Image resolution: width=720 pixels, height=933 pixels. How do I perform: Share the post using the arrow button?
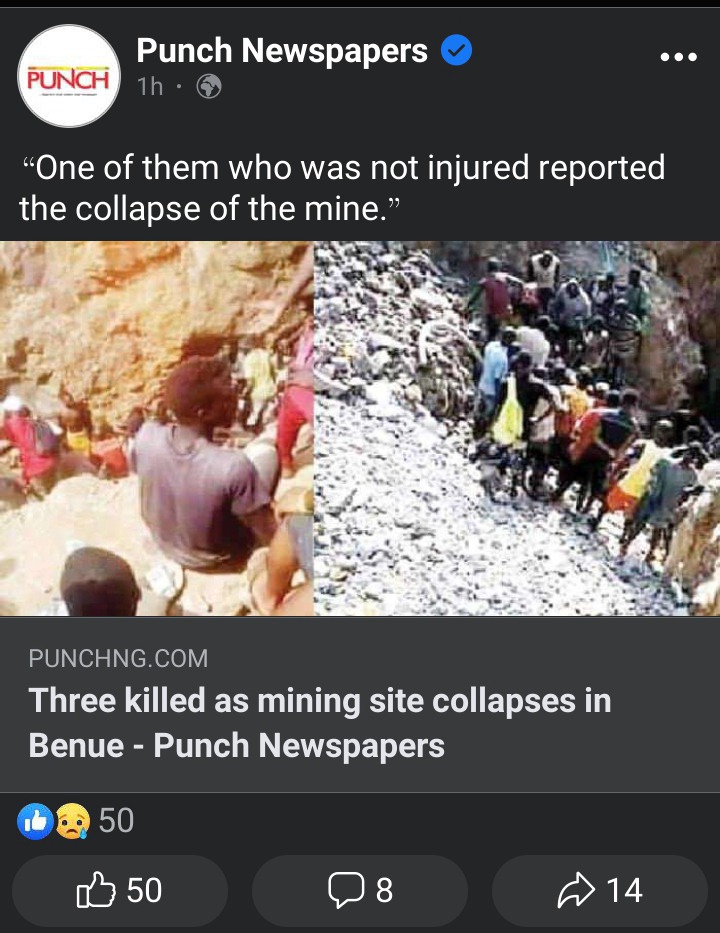(600, 890)
